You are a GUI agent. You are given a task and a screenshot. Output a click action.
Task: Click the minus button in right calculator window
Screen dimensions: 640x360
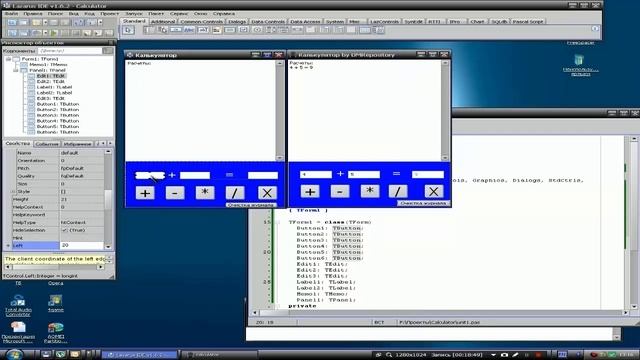[340, 191]
